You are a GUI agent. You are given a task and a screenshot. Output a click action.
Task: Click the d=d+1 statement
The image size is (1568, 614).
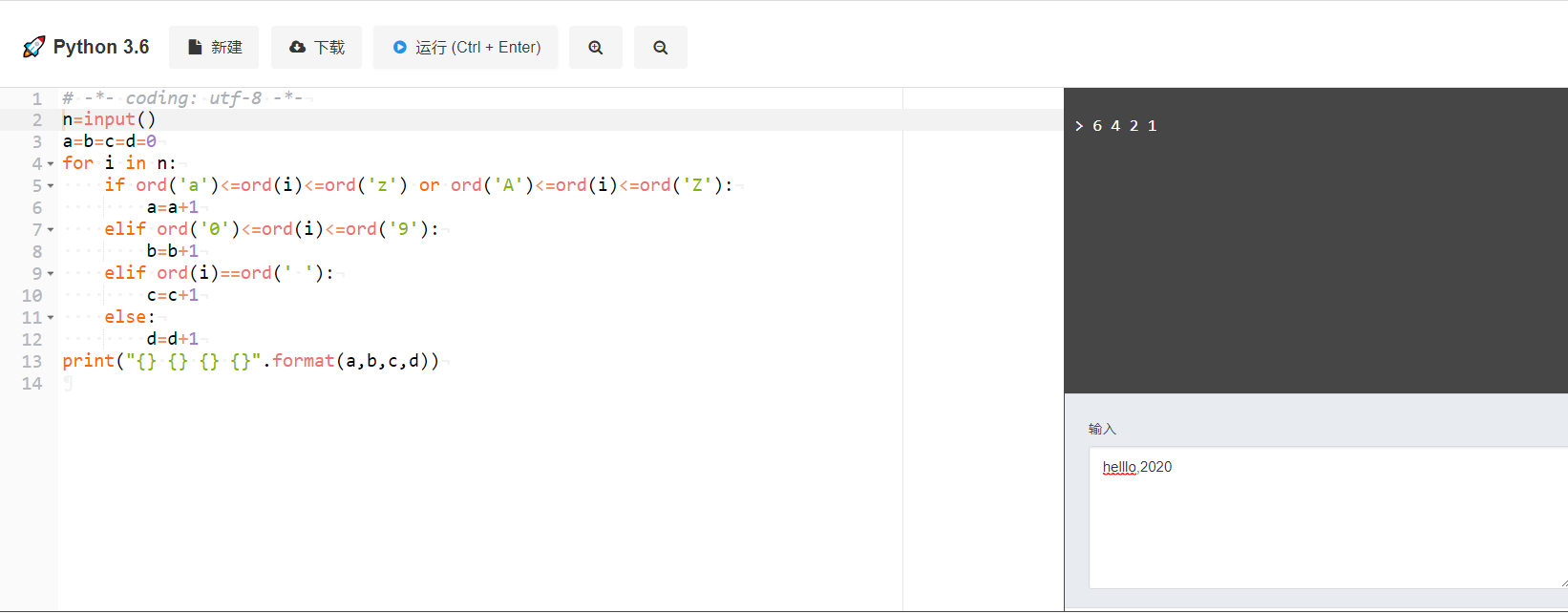[x=172, y=340]
